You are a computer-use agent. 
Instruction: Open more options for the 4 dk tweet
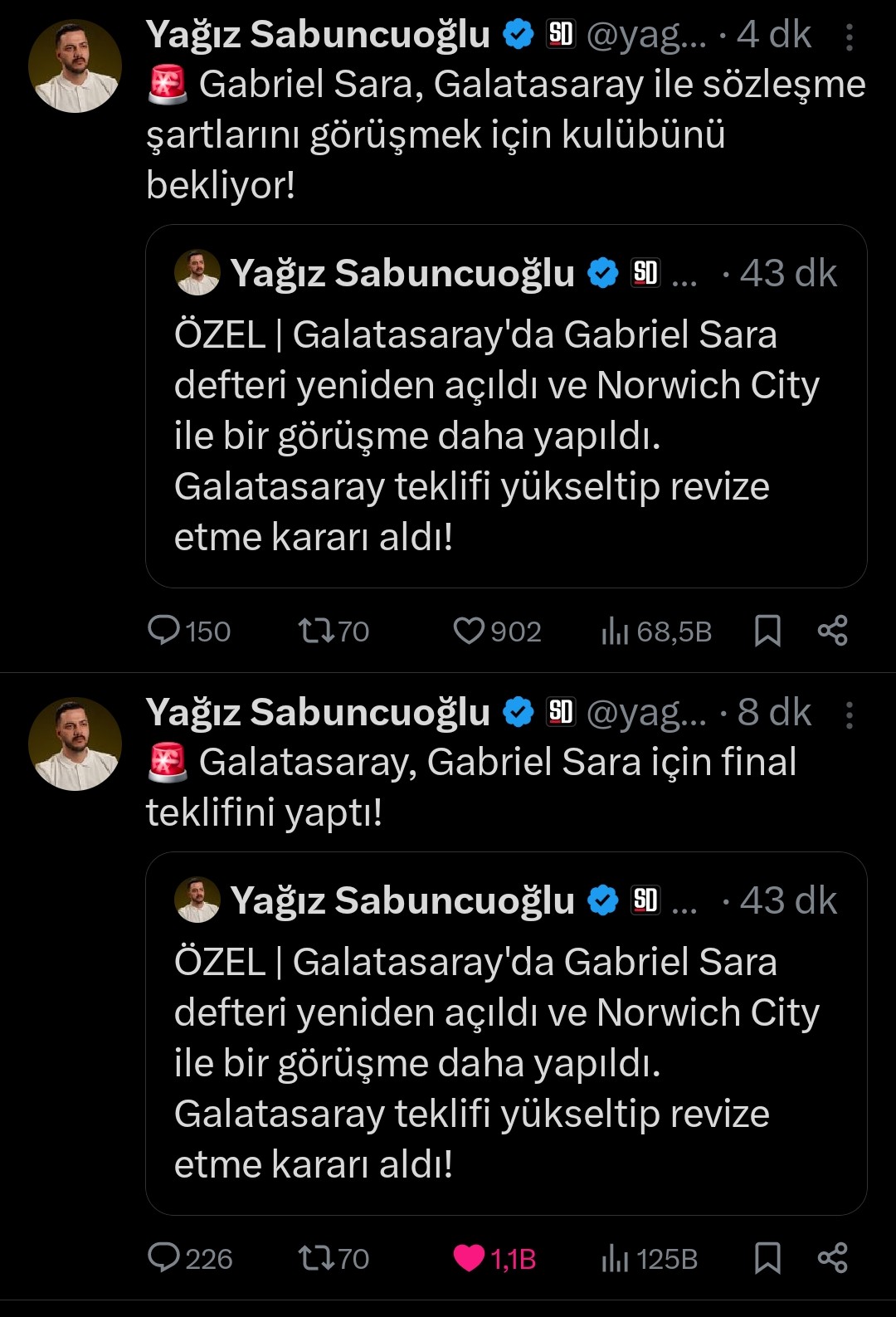click(x=849, y=37)
